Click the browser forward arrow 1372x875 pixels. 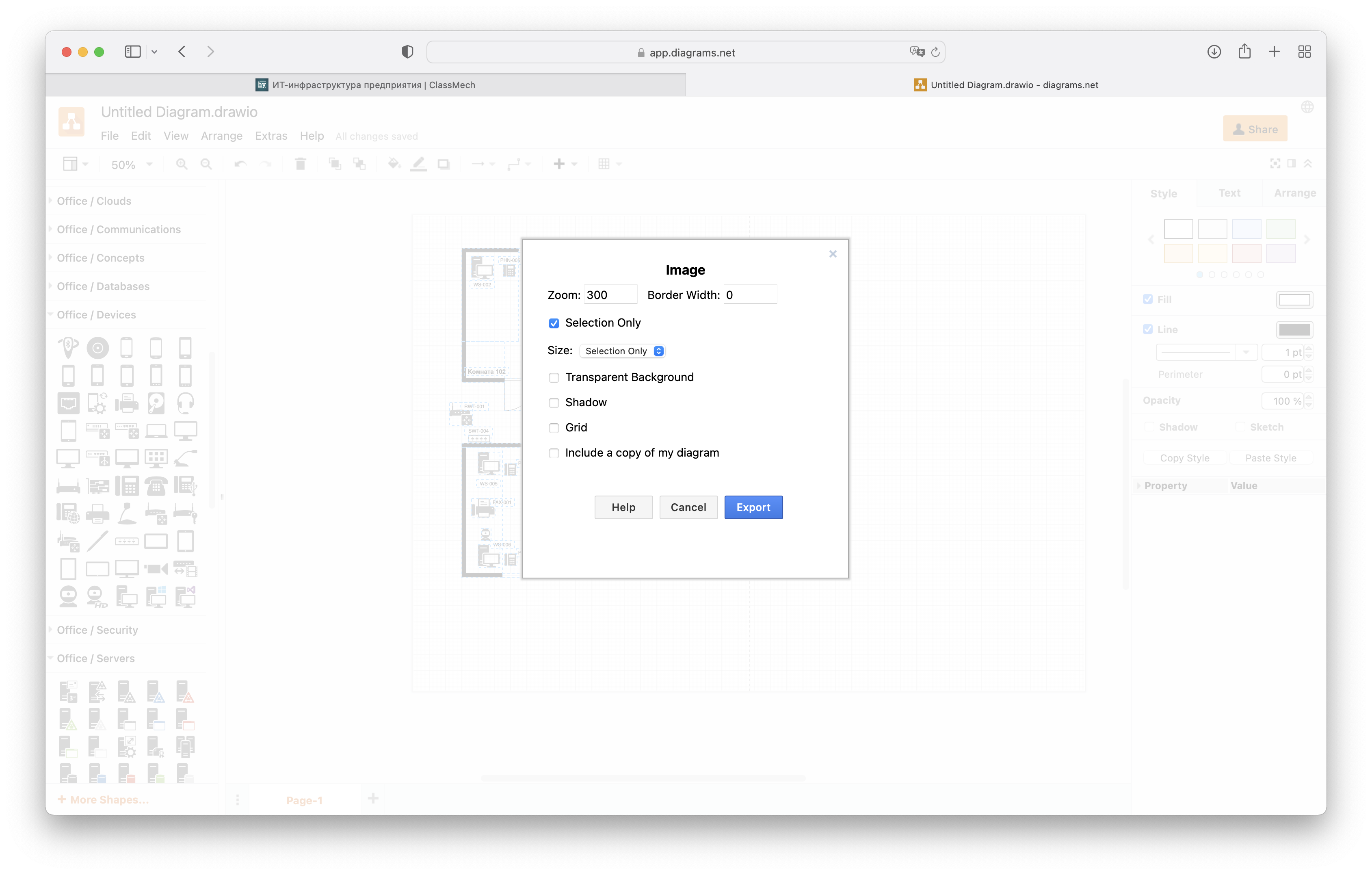pos(210,52)
